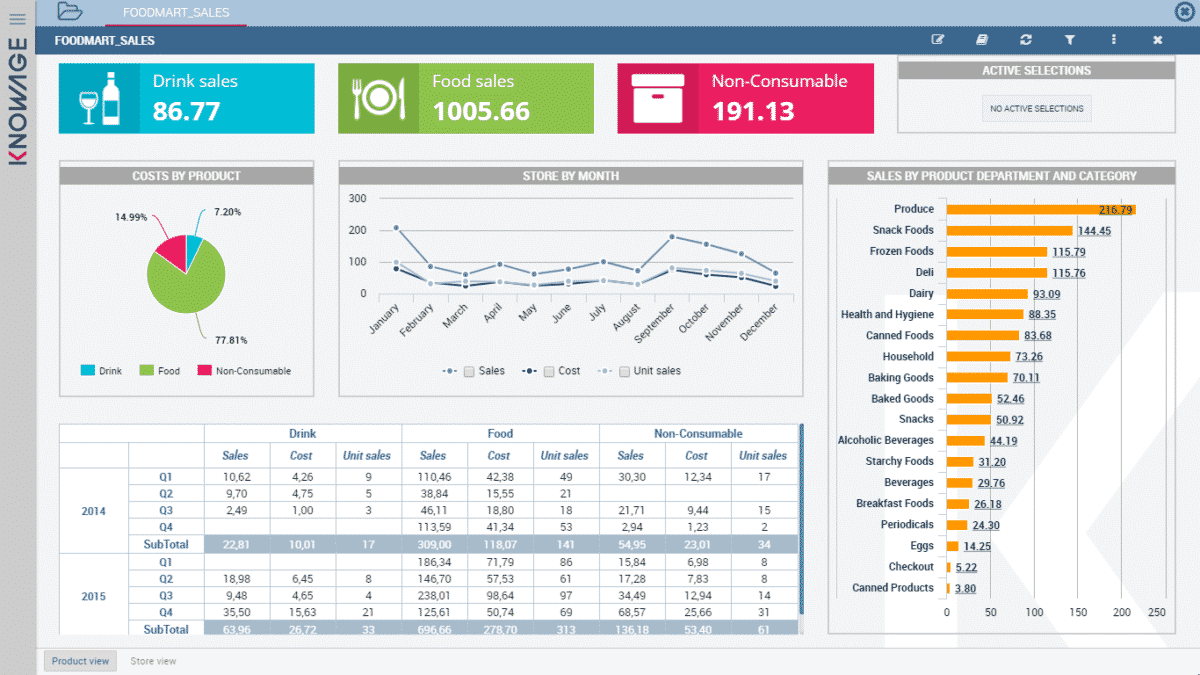Screen dimensions: 1200x675
Task: Click the Food sales tile
Action: [x=465, y=98]
